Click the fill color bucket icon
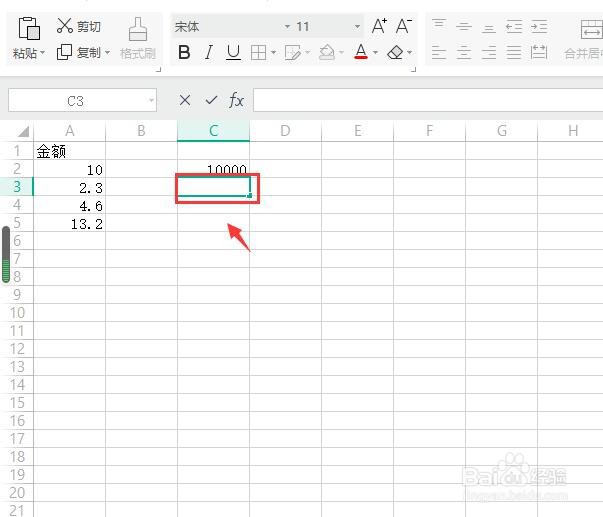 326,52
